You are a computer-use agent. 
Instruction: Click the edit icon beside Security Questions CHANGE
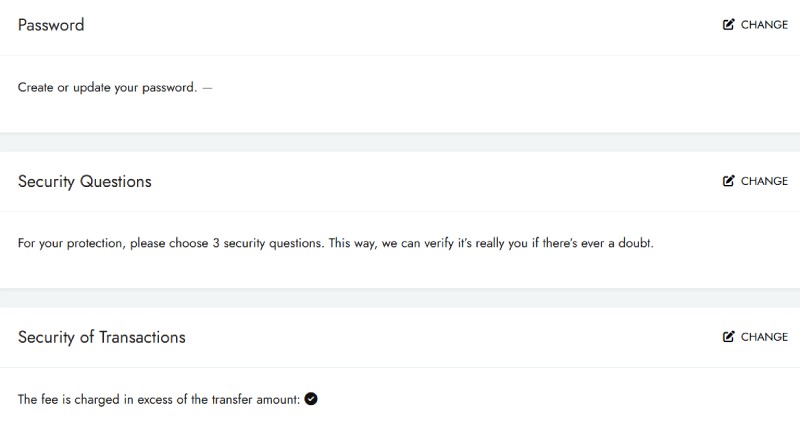(x=728, y=181)
